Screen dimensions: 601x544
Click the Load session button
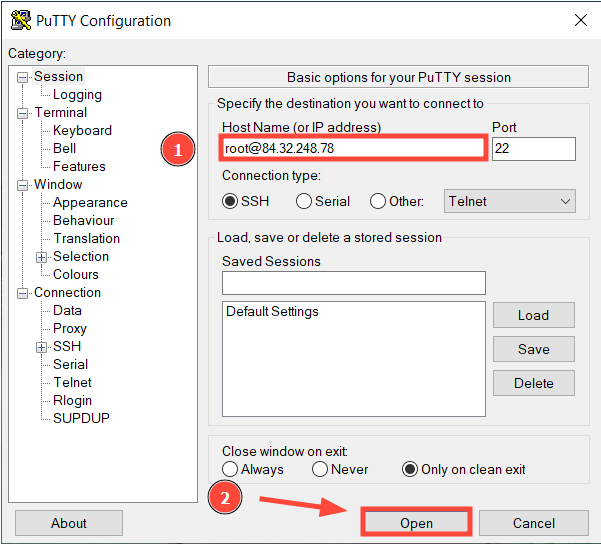533,315
